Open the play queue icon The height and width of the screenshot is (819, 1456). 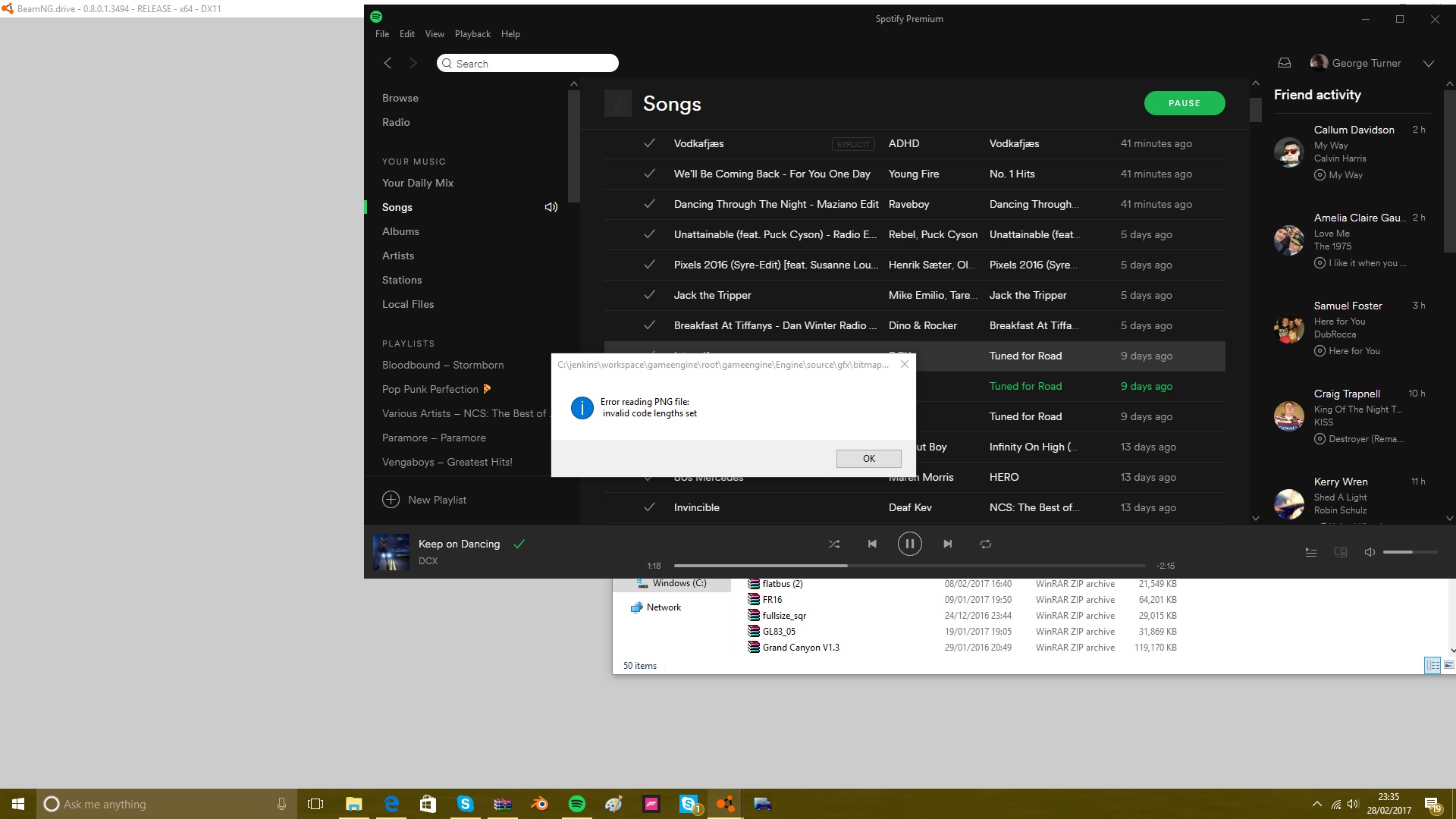tap(1310, 552)
